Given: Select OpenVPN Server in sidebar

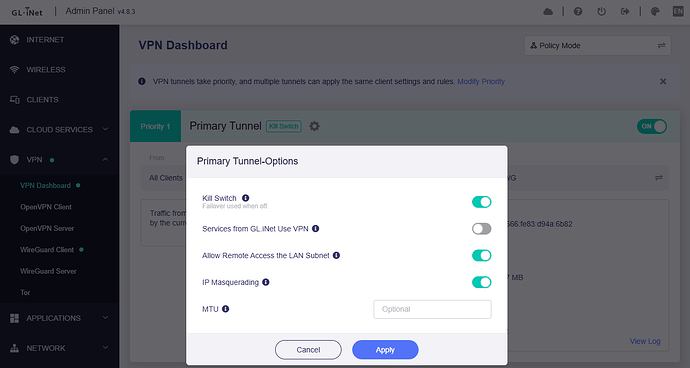Looking at the screenshot, I should [47, 228].
